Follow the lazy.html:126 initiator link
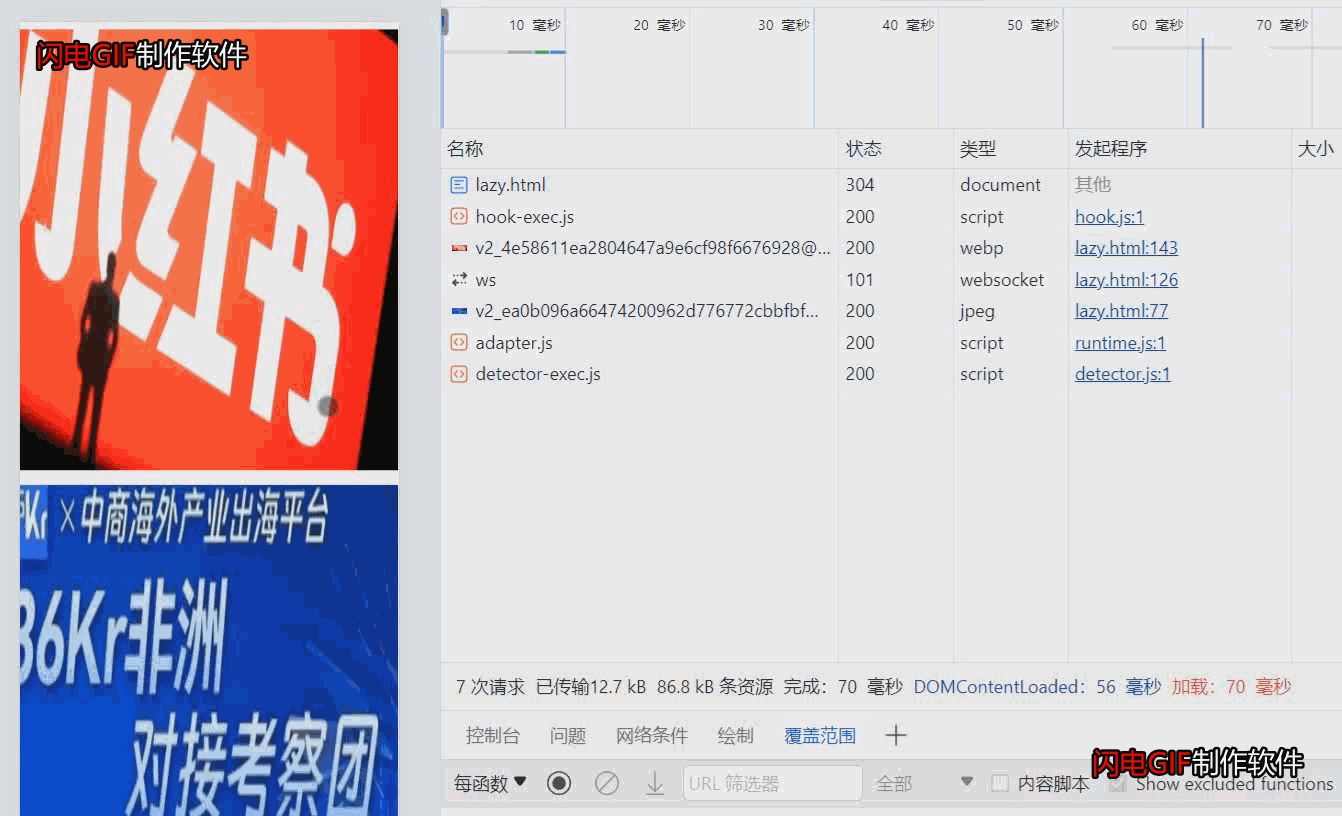 1126,280
